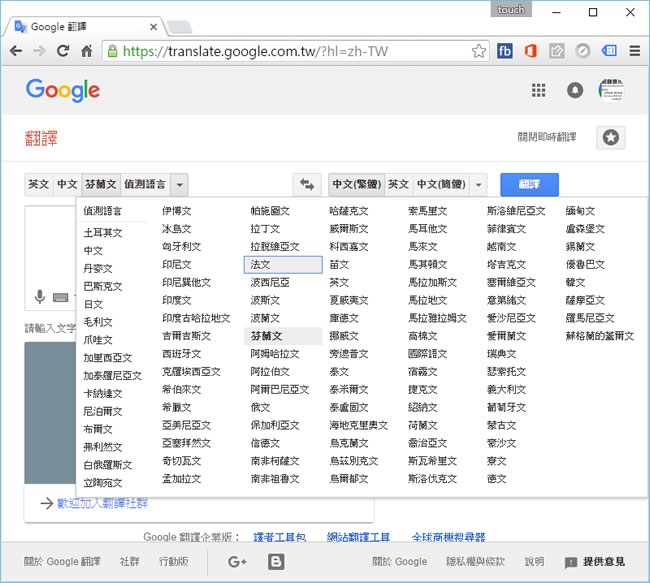
Task: Open 關於 Google 翻譯 footer link
Action: pyautogui.click(x=62, y=562)
